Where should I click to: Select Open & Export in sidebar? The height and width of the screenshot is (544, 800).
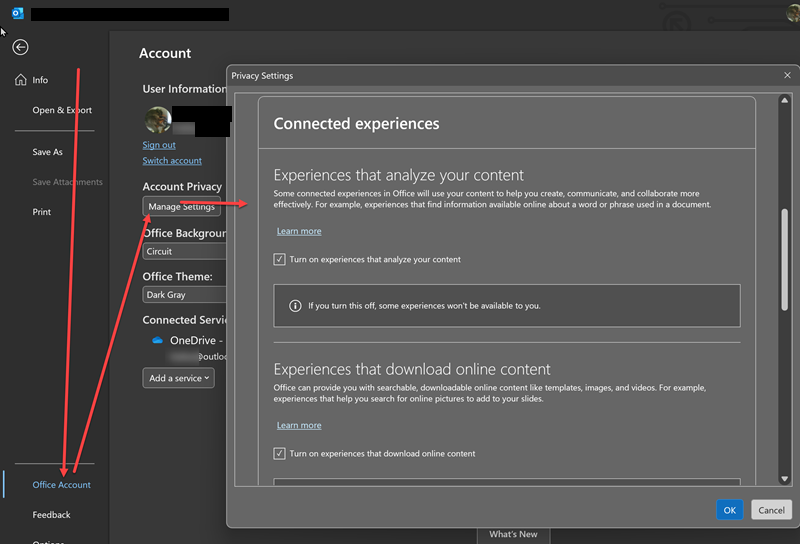click(x=62, y=110)
